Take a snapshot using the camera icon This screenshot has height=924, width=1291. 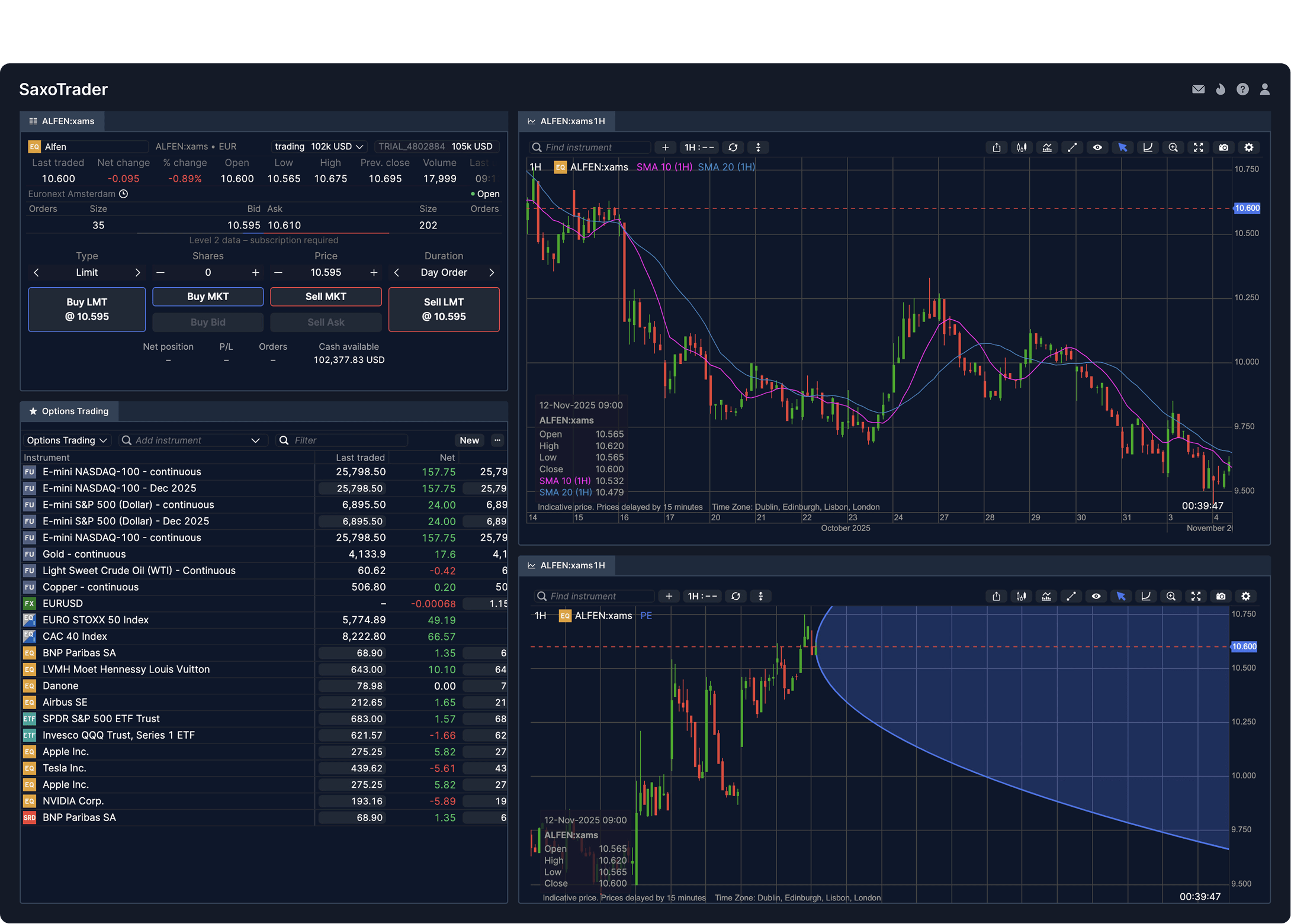[1223, 147]
